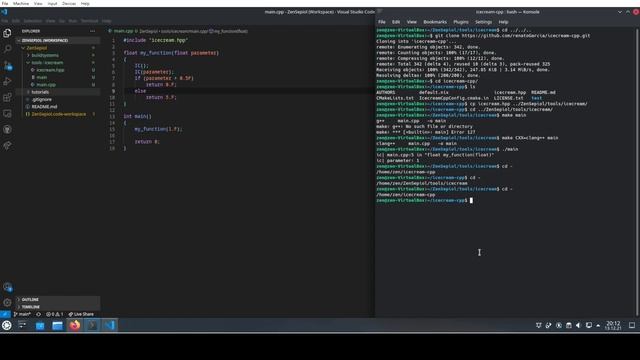The height and width of the screenshot is (360, 640).
Task: Open VirtualBox Machine menu
Action: click(21, 3)
